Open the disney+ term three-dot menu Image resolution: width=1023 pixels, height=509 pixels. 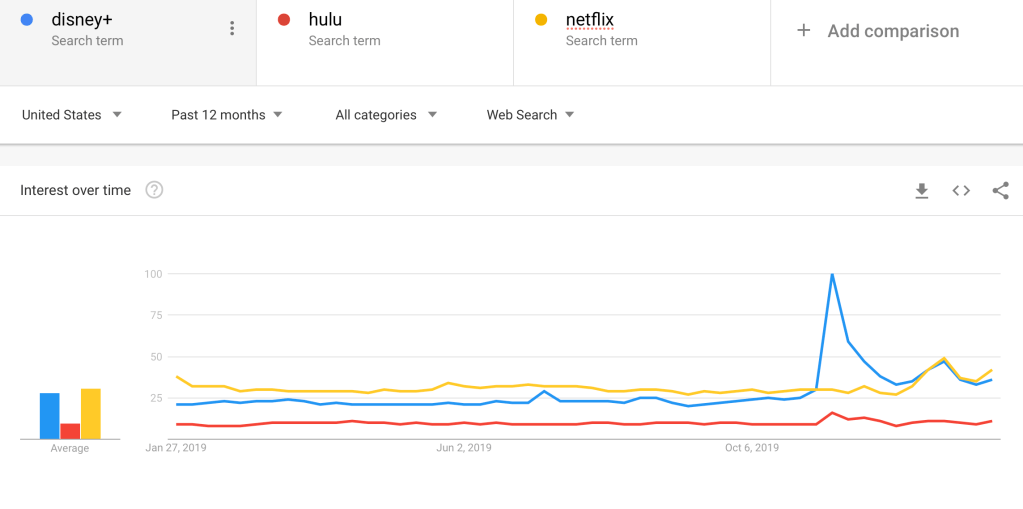click(232, 29)
